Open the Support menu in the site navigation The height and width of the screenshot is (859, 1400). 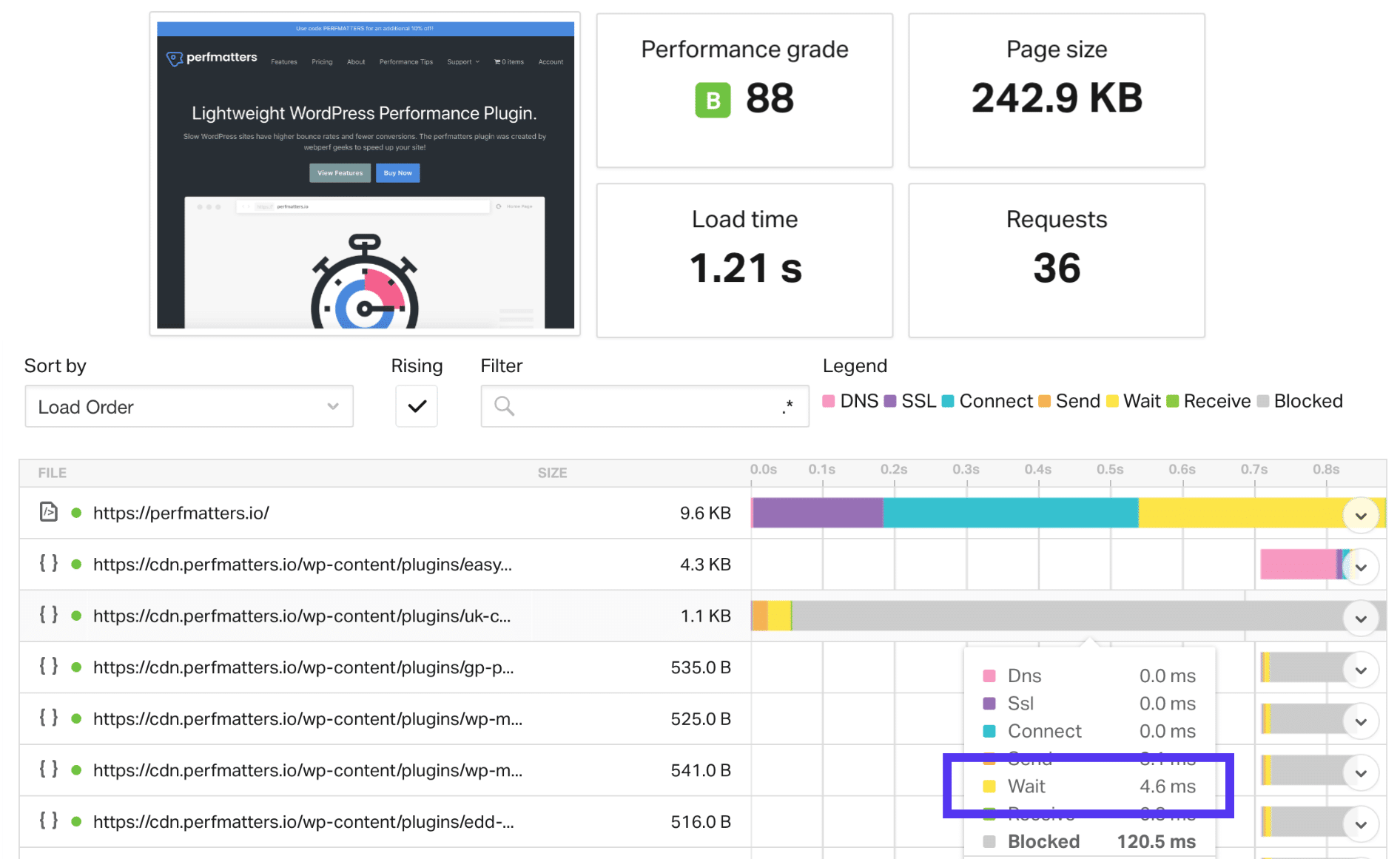(x=462, y=62)
